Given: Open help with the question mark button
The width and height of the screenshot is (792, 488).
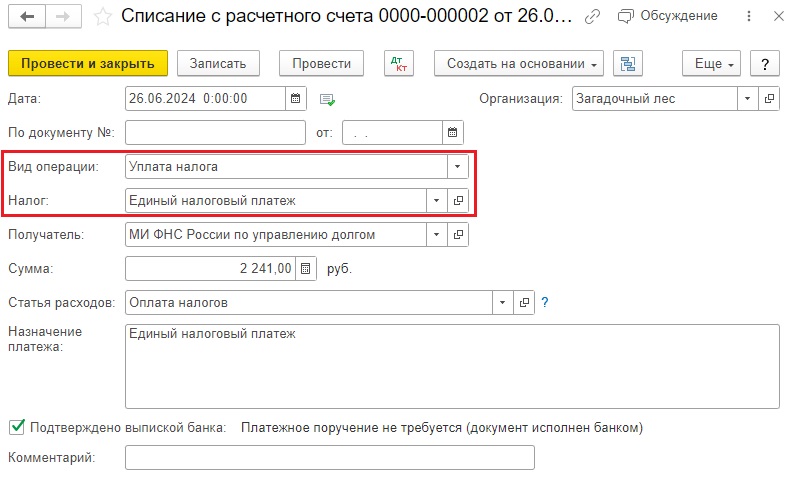Looking at the screenshot, I should tap(765, 64).
